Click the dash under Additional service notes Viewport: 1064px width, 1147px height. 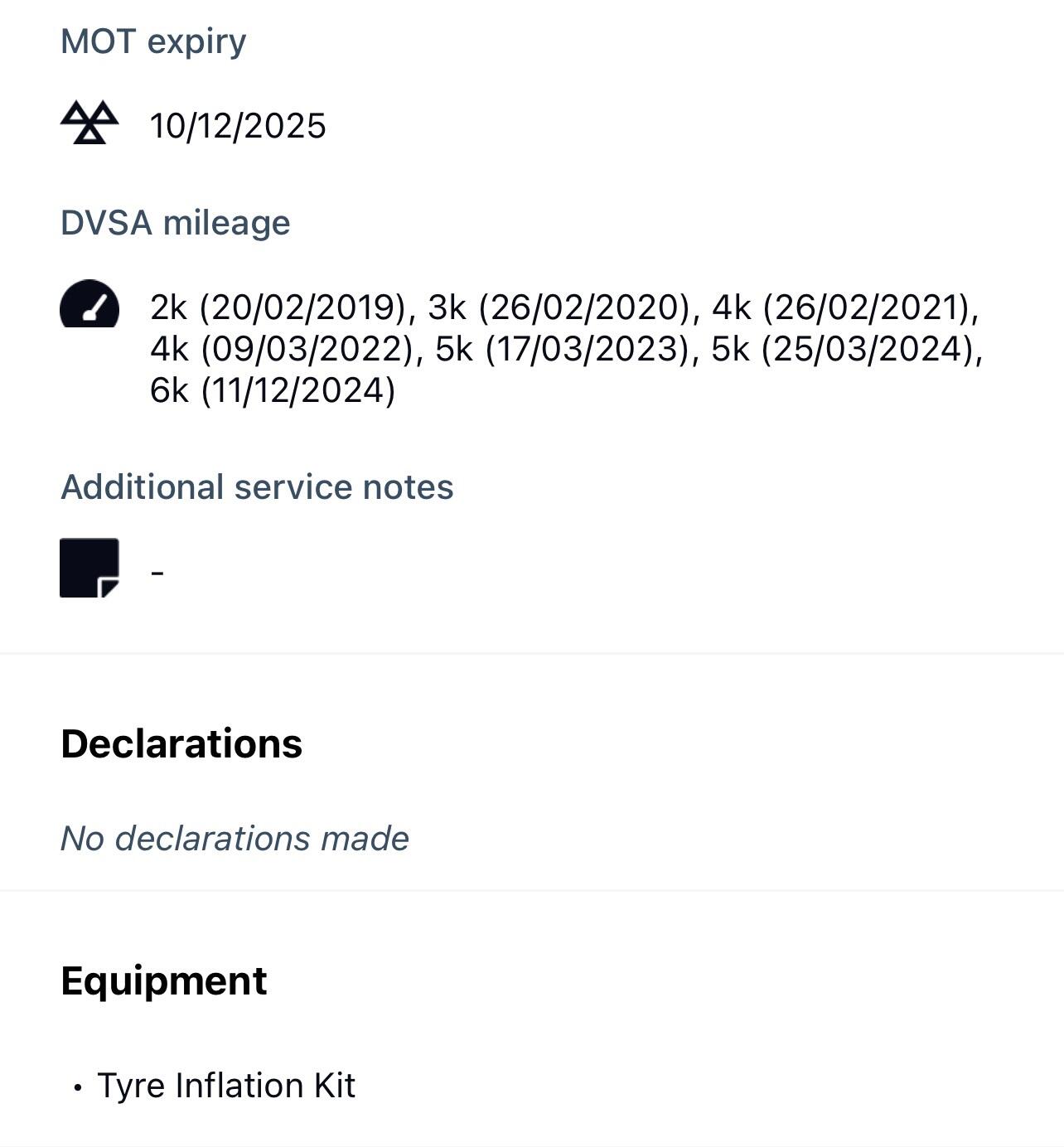click(158, 572)
